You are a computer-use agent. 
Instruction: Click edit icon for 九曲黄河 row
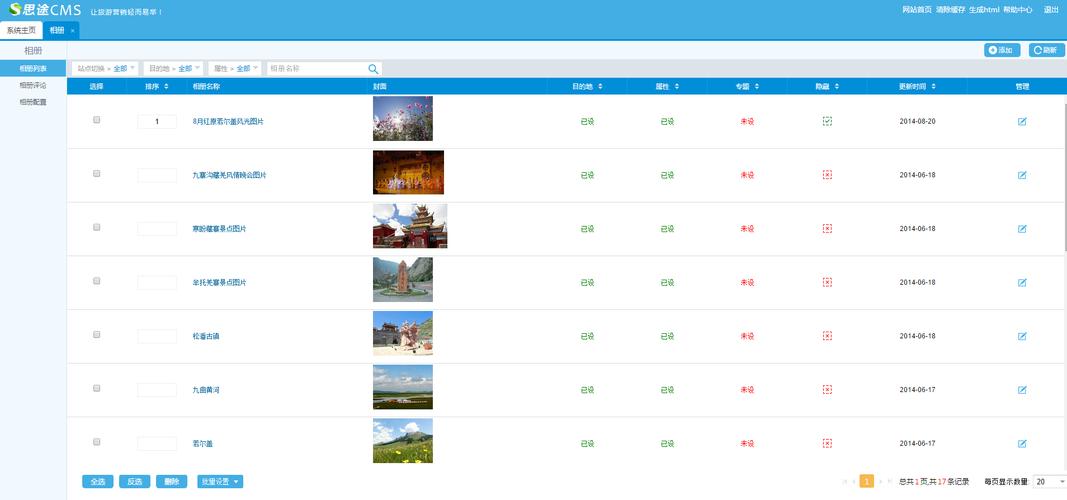click(x=1022, y=390)
